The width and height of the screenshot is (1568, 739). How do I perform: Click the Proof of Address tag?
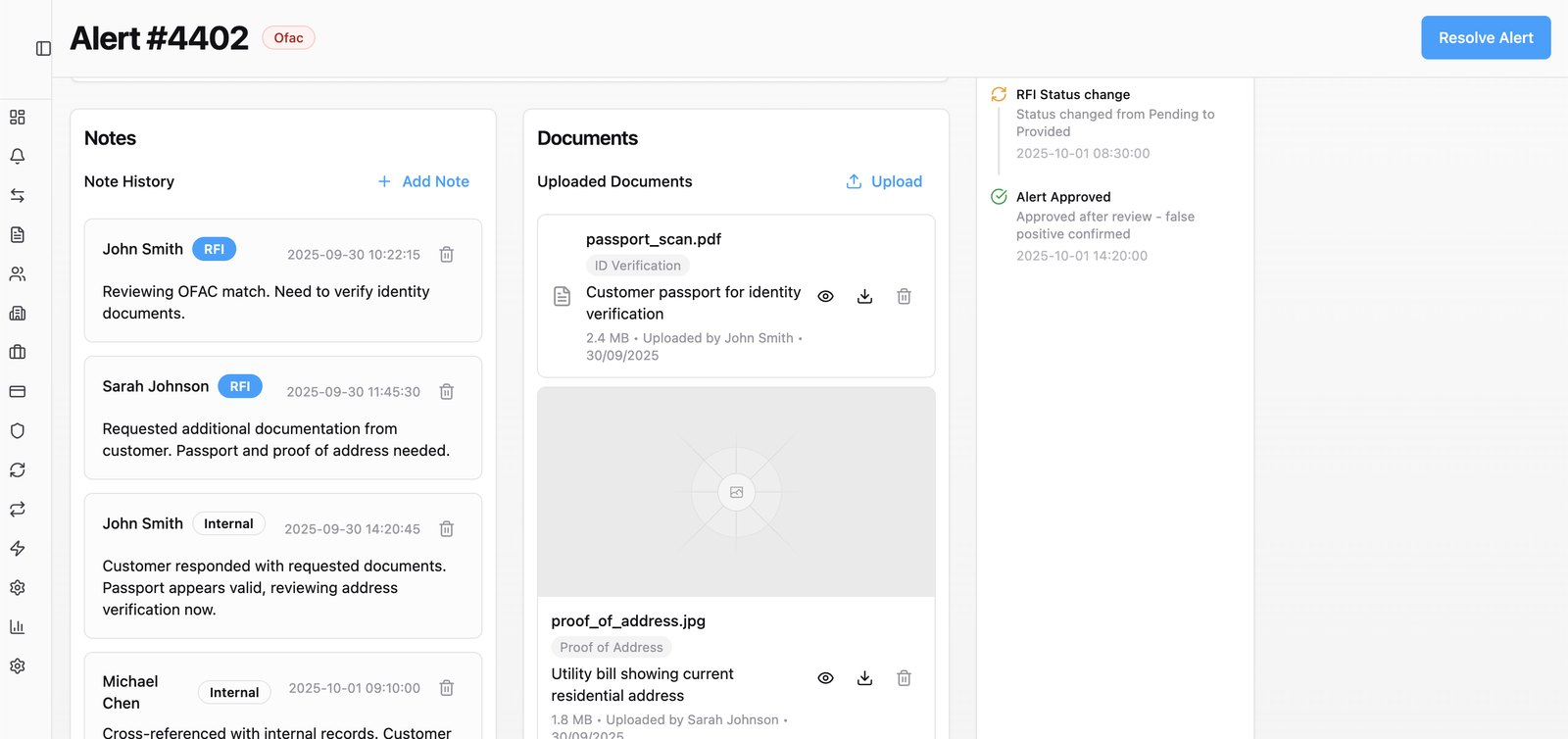tap(612, 647)
